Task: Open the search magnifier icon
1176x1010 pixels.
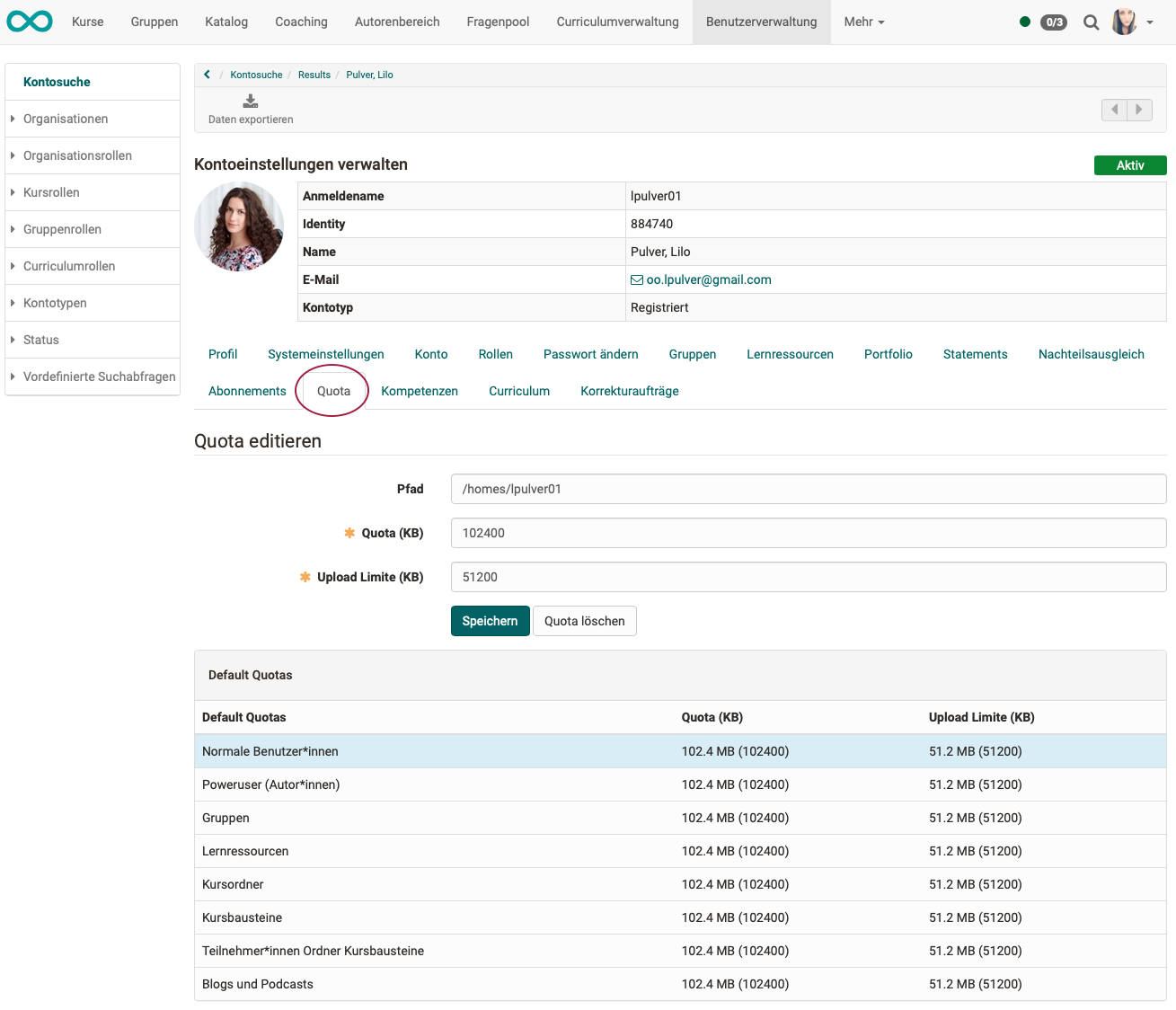Action: tap(1091, 22)
